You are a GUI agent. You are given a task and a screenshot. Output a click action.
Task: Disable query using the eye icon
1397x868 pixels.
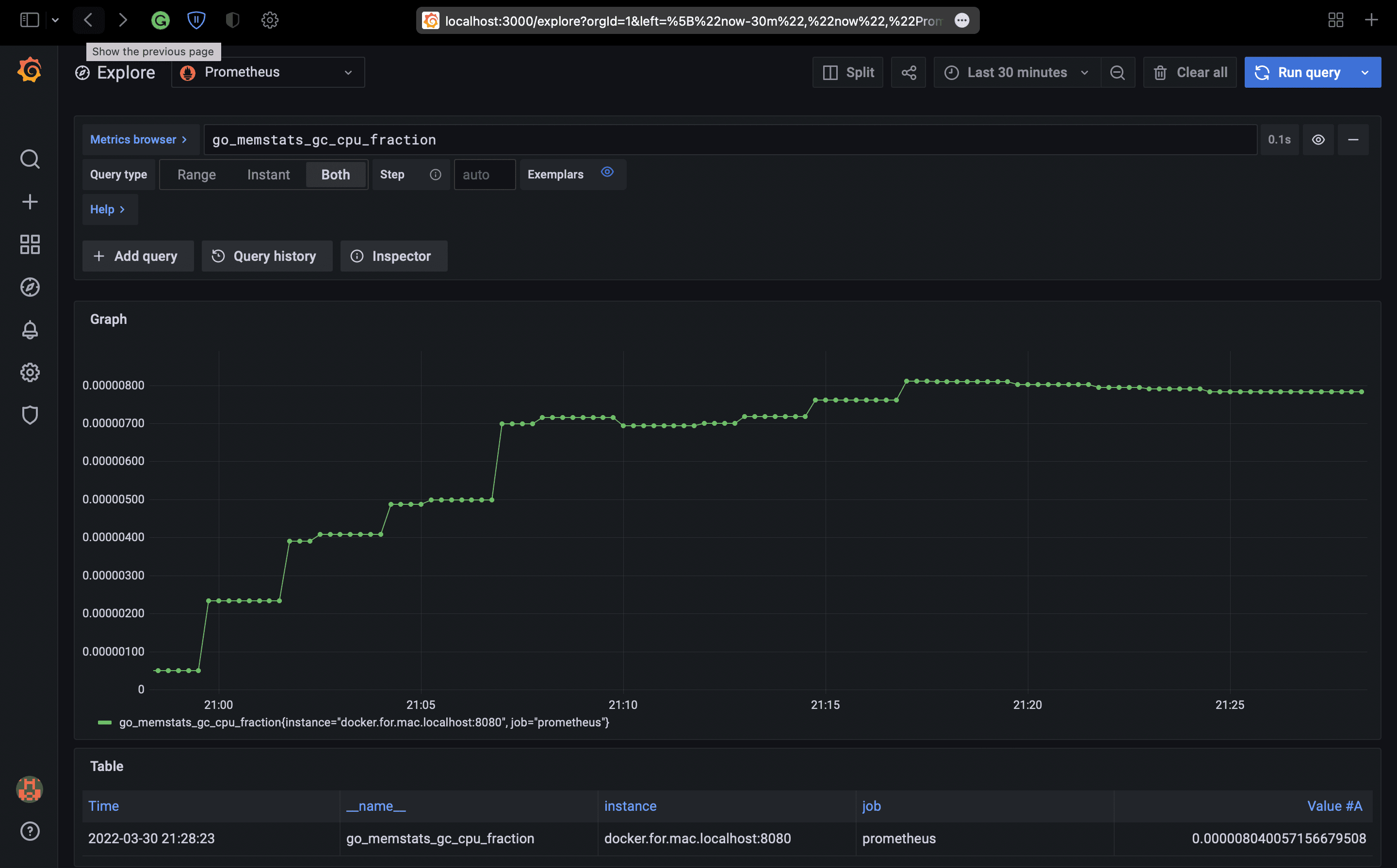(1318, 140)
